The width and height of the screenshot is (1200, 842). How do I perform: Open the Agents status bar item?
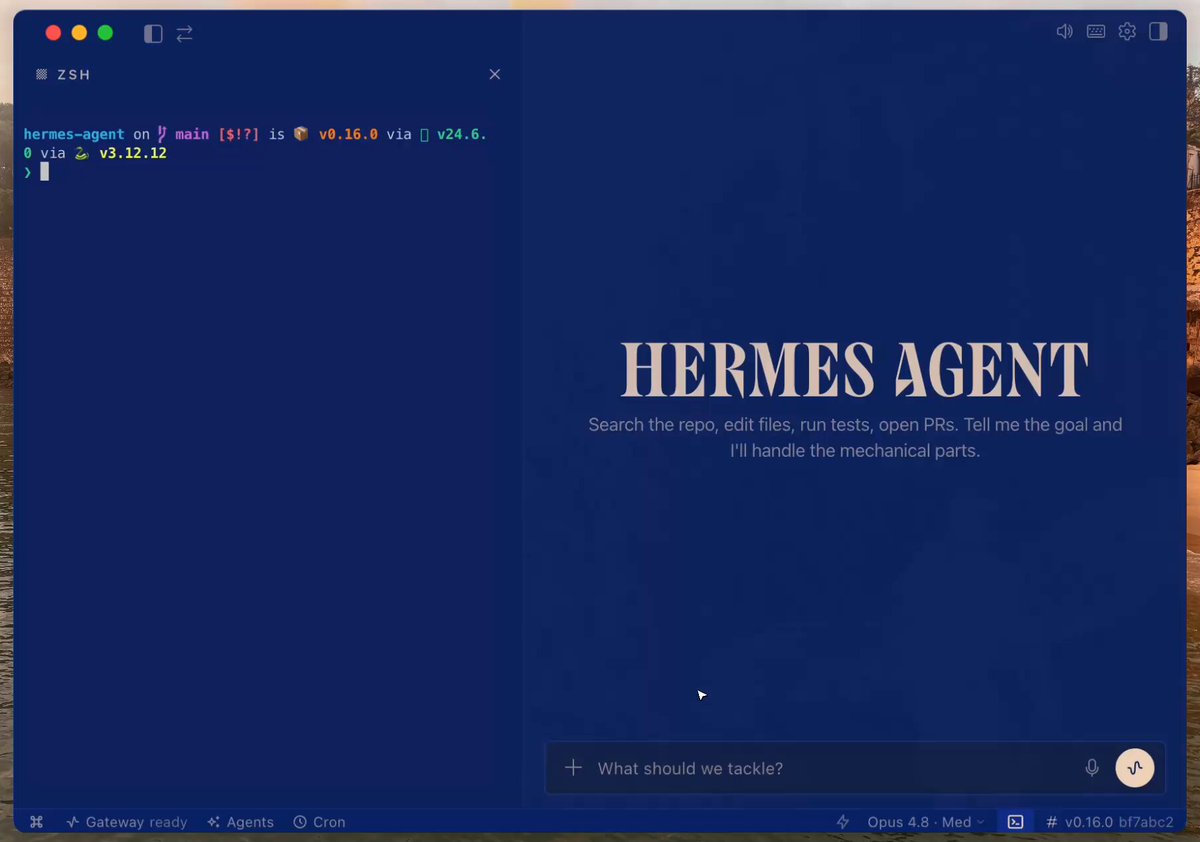click(x=240, y=822)
